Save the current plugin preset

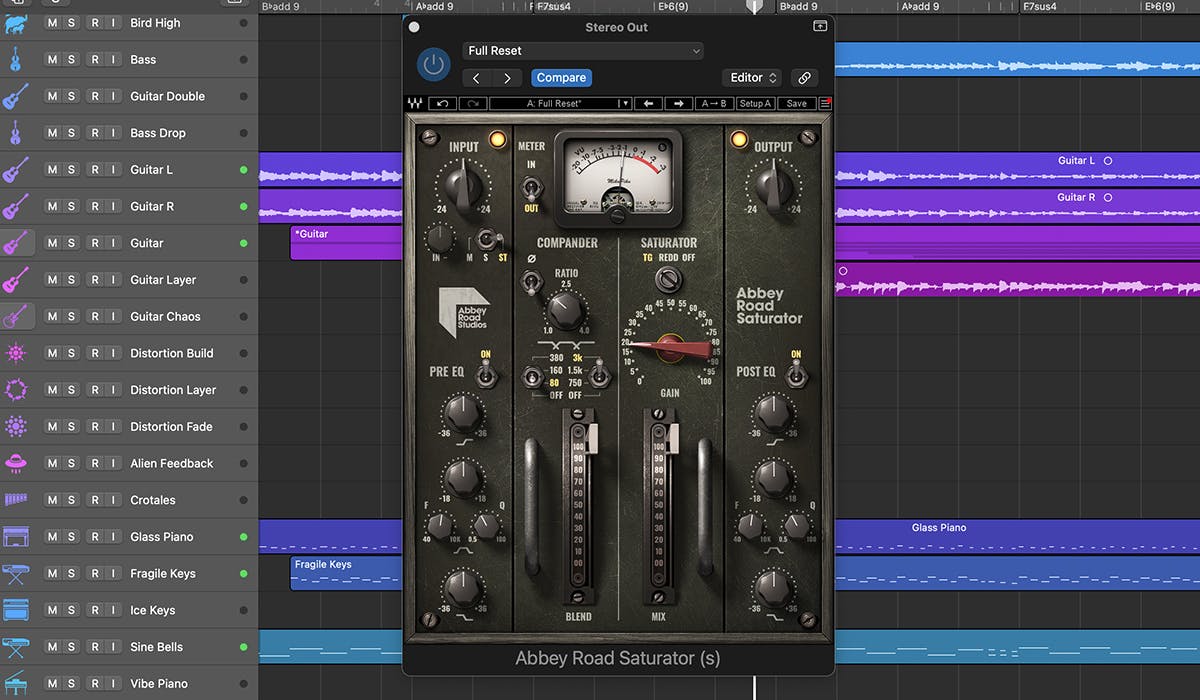pyautogui.click(x=796, y=103)
